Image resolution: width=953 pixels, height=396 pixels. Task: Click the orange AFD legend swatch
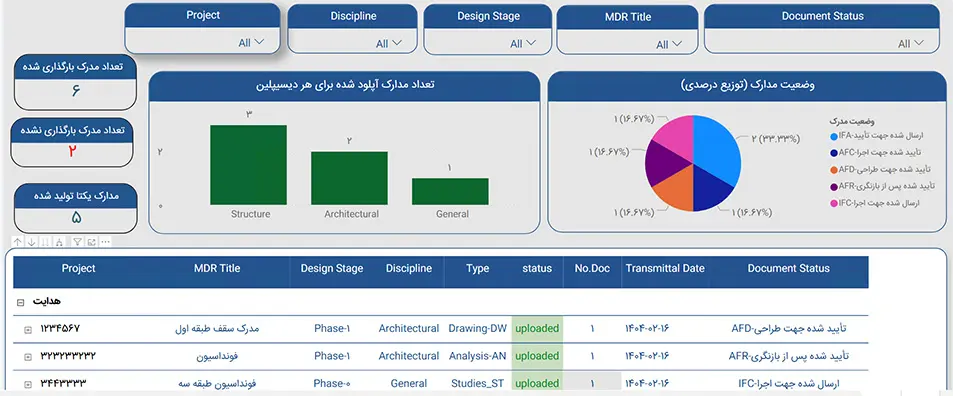[834, 169]
